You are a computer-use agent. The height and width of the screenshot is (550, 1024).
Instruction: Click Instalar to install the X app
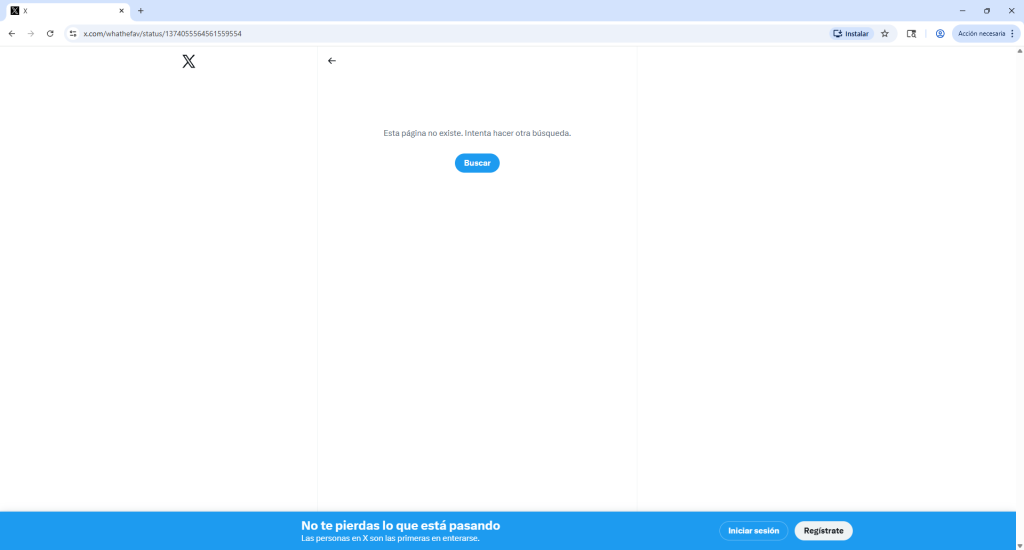pyautogui.click(x=852, y=33)
